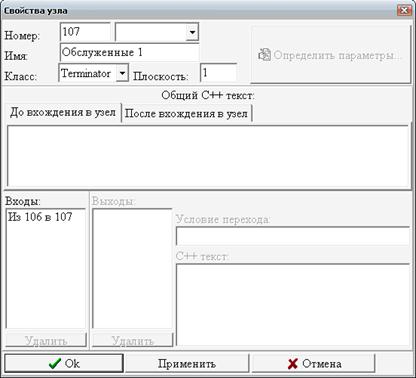Click the Применить button
Viewport: 416px width, 378px height.
187,363
